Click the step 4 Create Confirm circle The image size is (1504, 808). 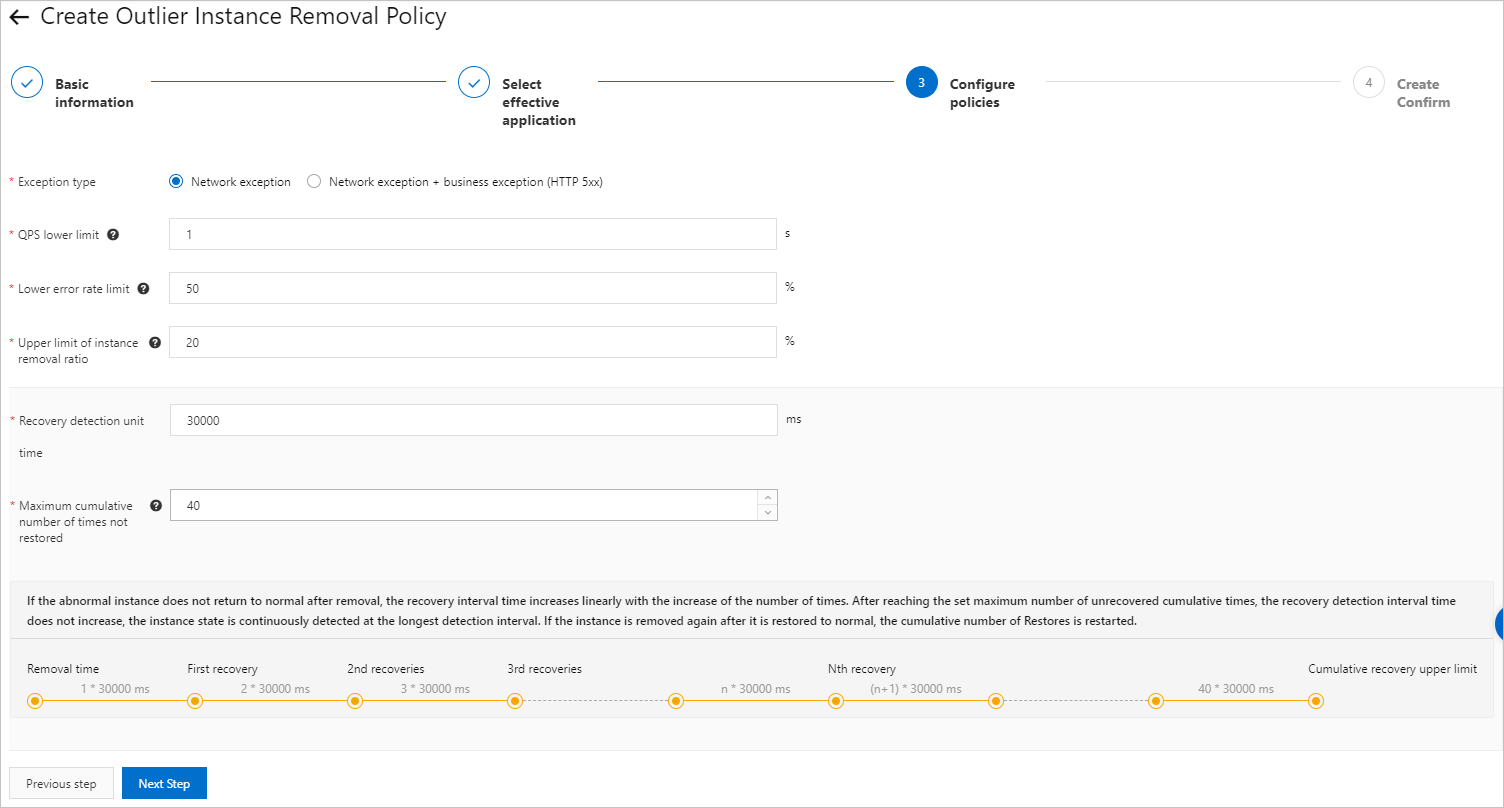(1368, 82)
